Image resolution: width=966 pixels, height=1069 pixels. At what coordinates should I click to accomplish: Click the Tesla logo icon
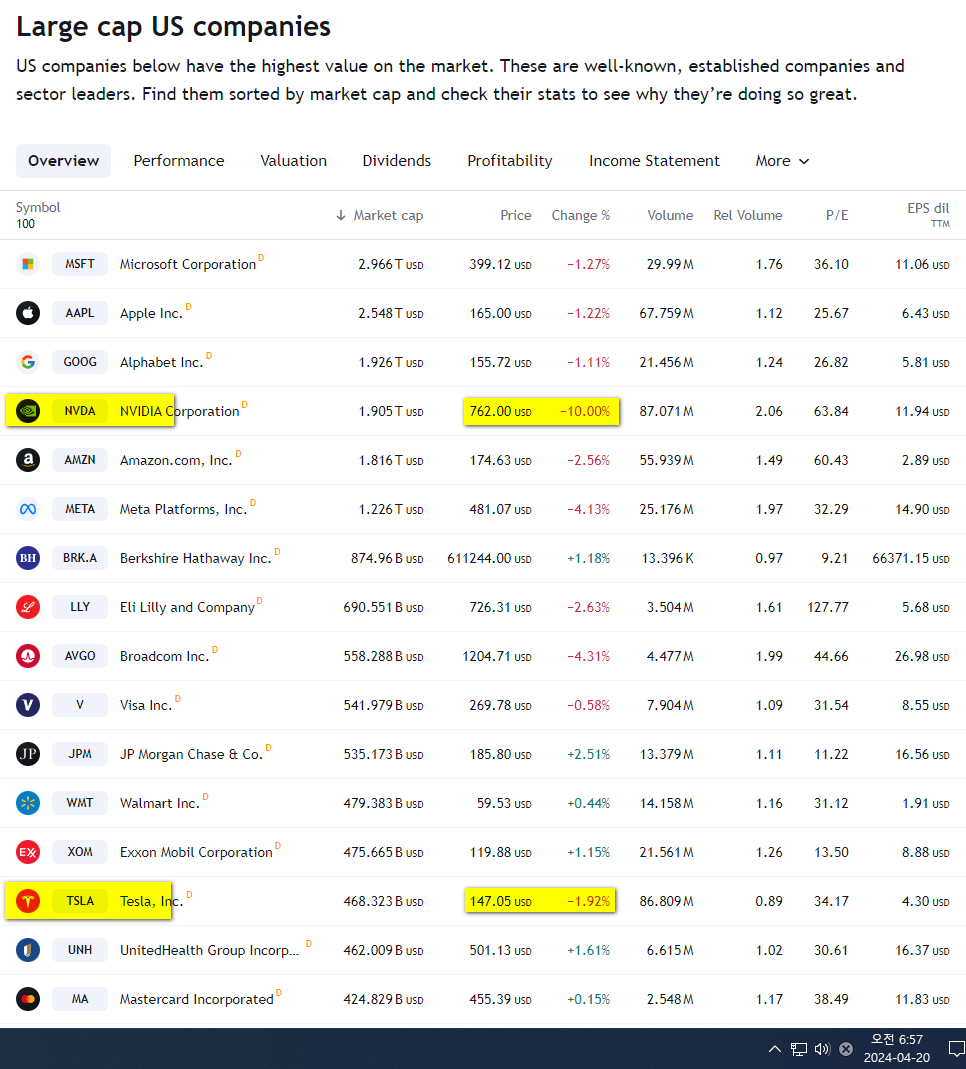coord(28,901)
